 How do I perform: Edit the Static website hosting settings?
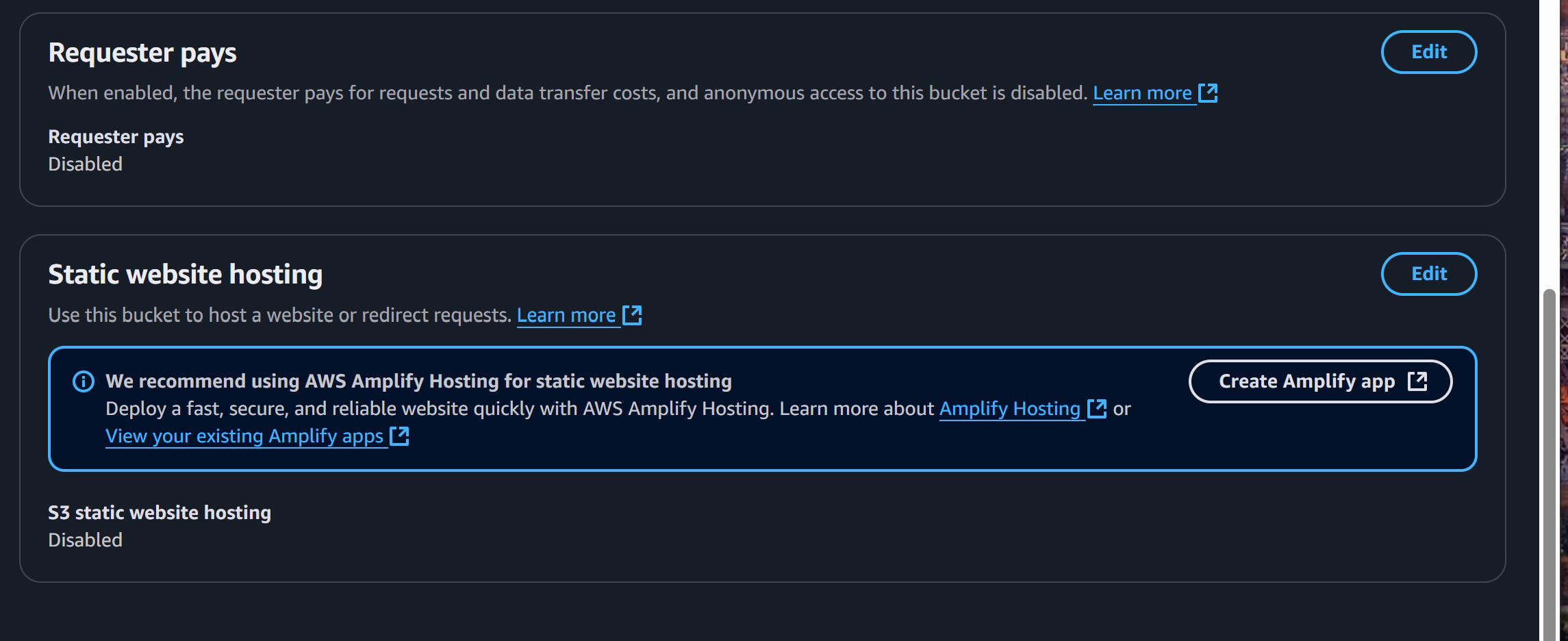pyautogui.click(x=1428, y=274)
